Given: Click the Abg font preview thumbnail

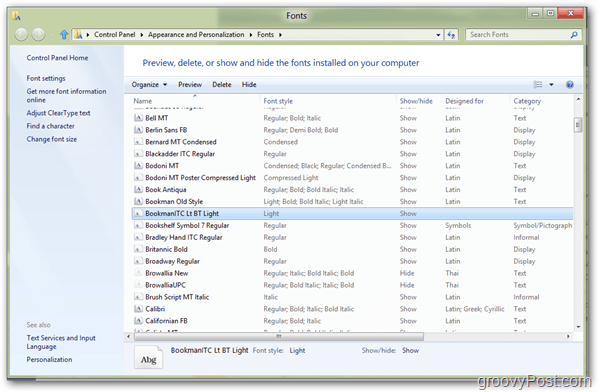Looking at the screenshot, I should click(148, 357).
